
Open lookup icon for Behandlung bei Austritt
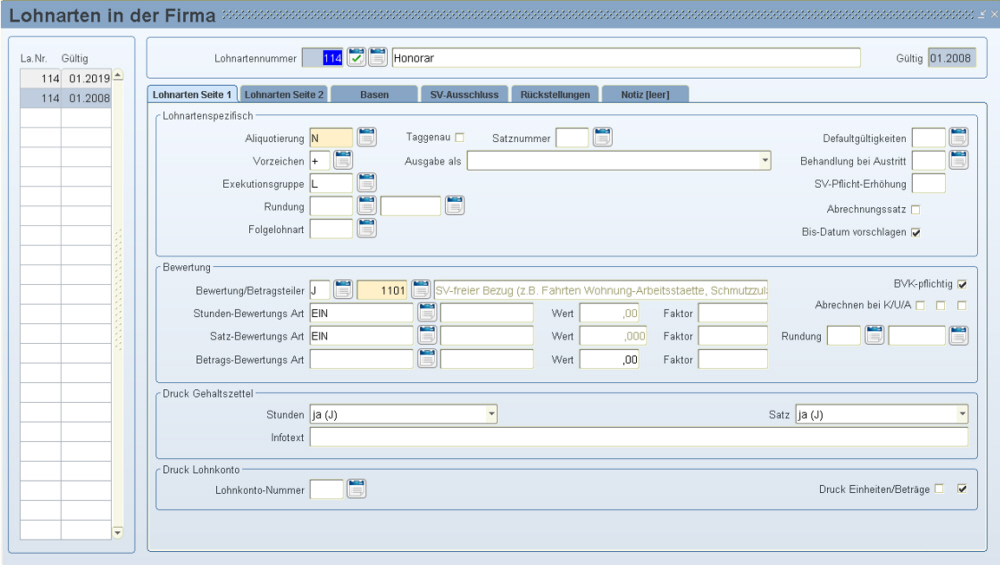point(959,160)
